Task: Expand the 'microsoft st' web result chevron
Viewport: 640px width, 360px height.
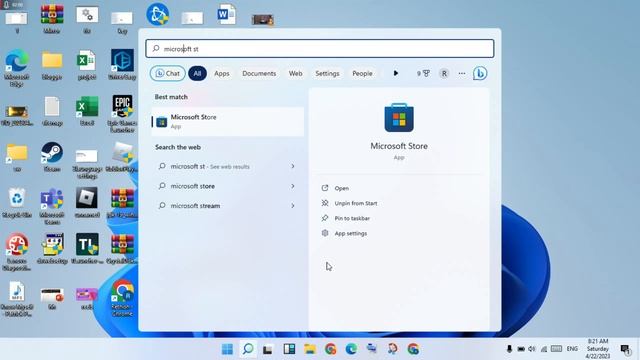Action: (293, 166)
